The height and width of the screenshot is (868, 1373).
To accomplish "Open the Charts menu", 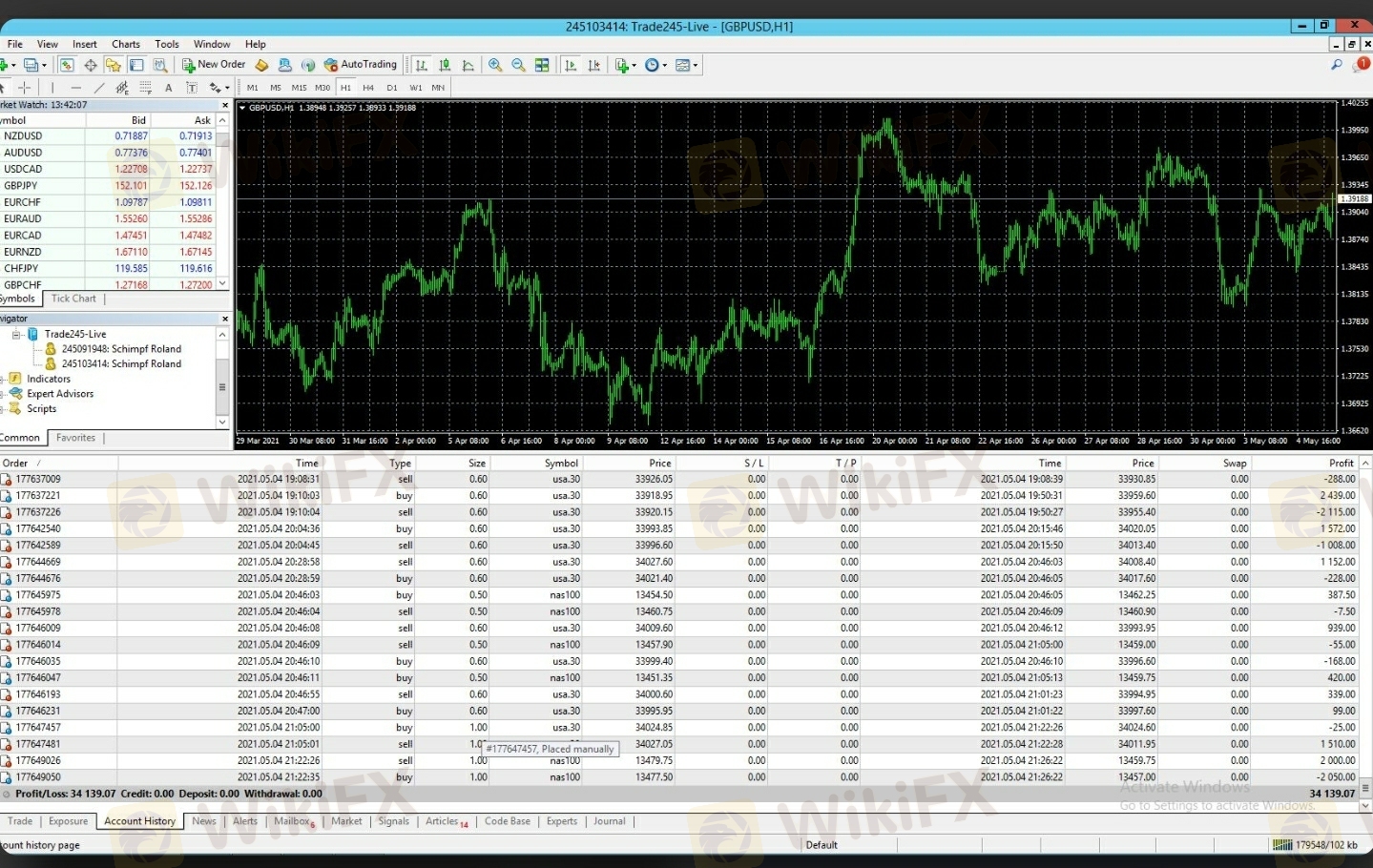I will coord(125,44).
